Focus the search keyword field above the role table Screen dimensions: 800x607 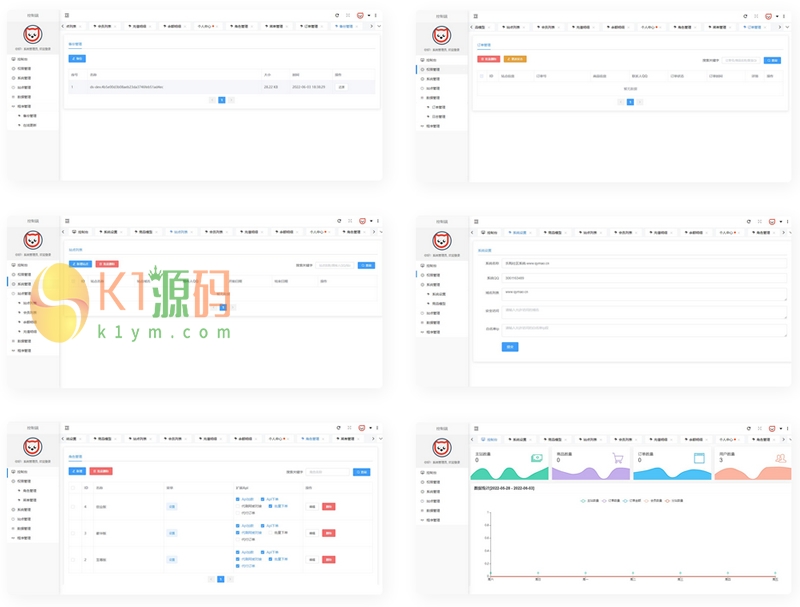(x=328, y=472)
